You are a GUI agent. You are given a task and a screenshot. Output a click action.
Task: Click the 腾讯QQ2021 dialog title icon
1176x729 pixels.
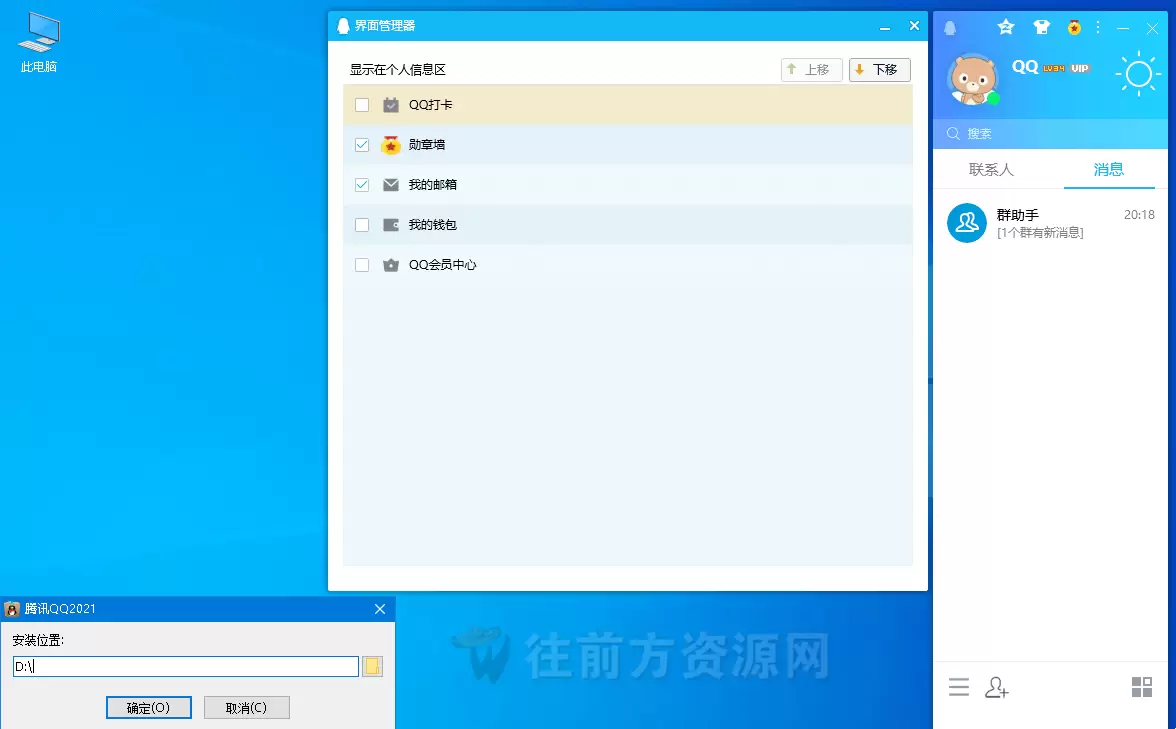[12, 609]
